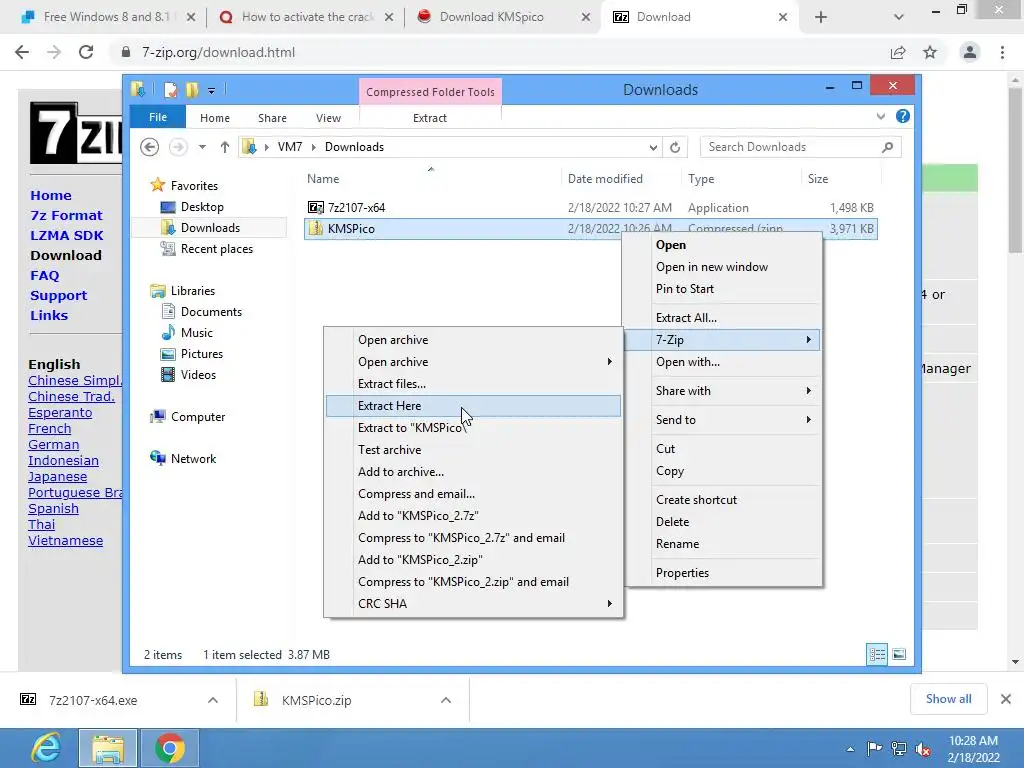1024x768 pixels.
Task: Click the Explorer help question icon
Action: click(903, 116)
